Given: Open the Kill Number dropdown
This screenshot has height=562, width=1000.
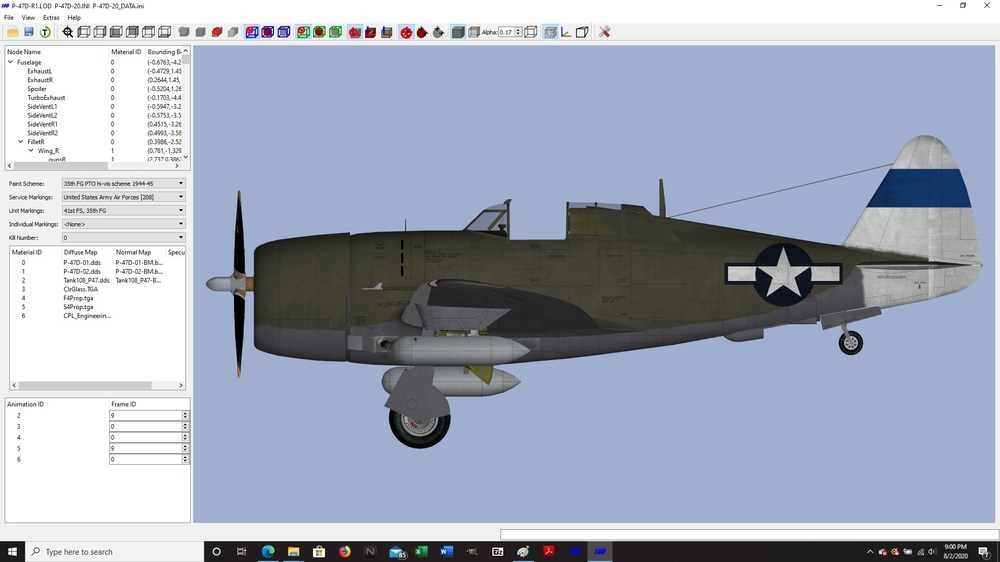Looking at the screenshot, I should click(x=123, y=237).
